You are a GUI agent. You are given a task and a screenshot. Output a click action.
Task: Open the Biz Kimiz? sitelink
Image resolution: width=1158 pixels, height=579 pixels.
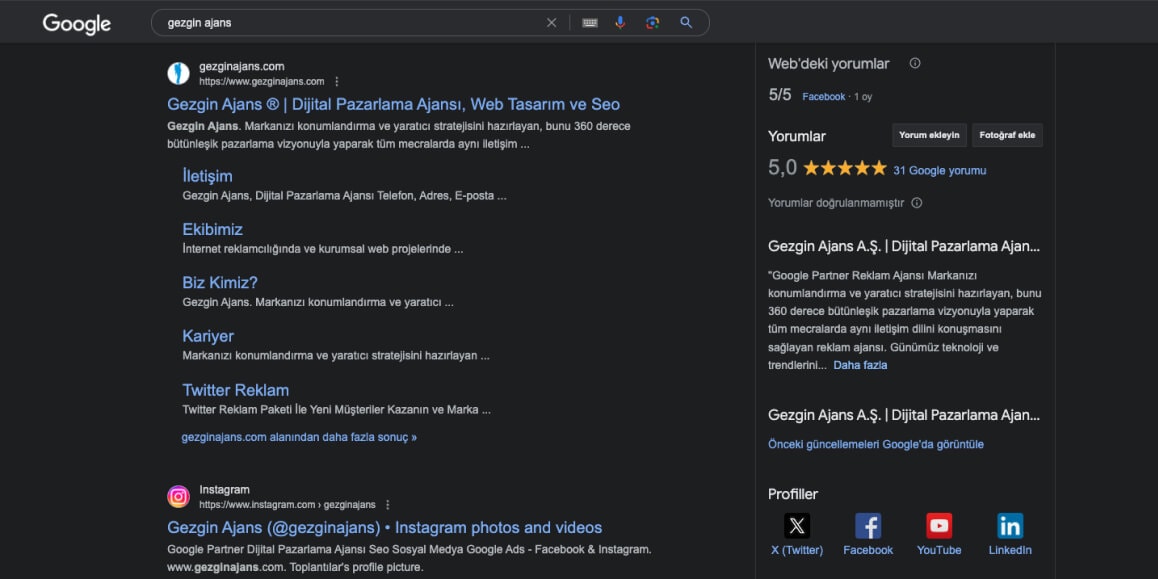click(220, 283)
